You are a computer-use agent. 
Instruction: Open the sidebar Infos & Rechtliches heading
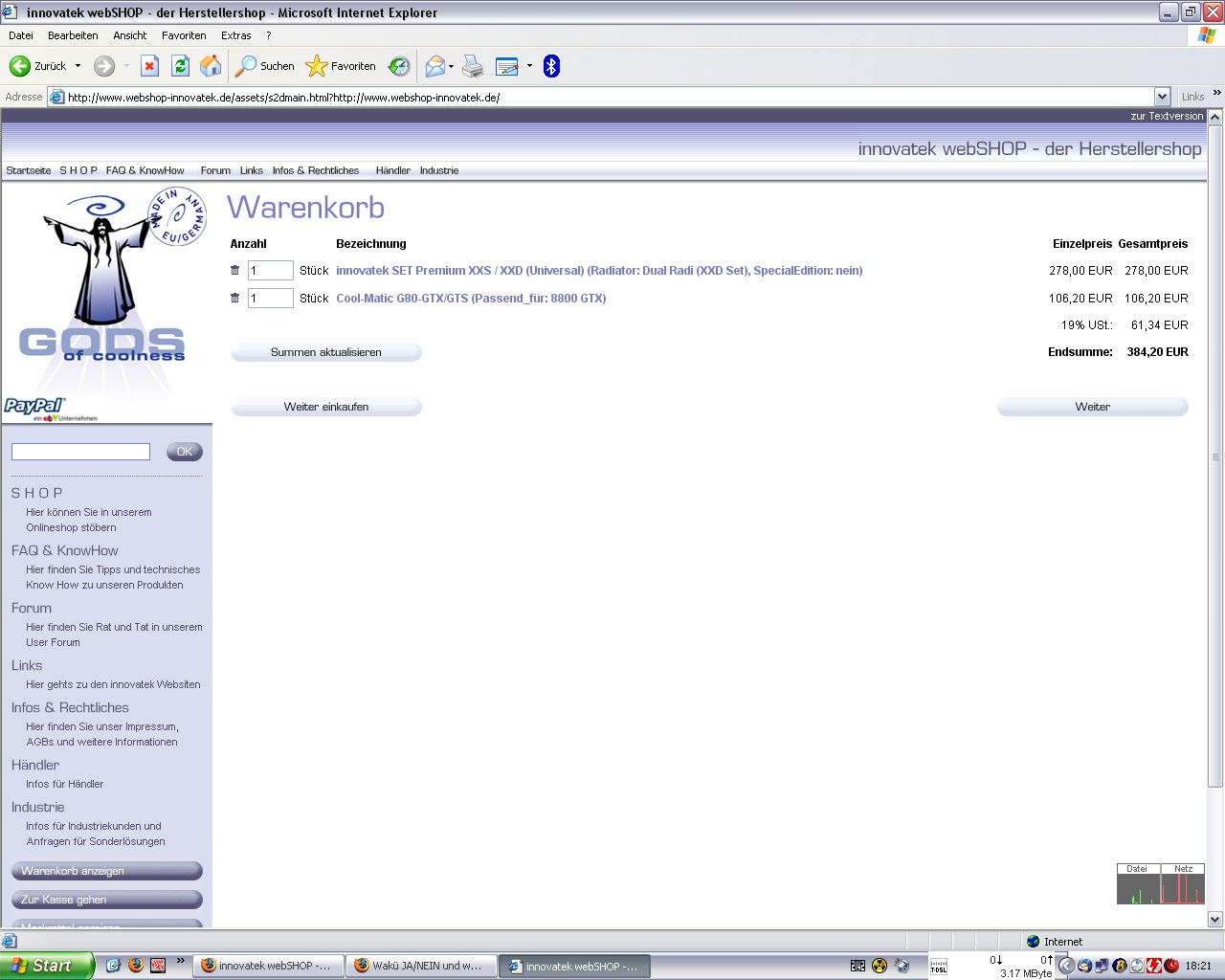(70, 707)
